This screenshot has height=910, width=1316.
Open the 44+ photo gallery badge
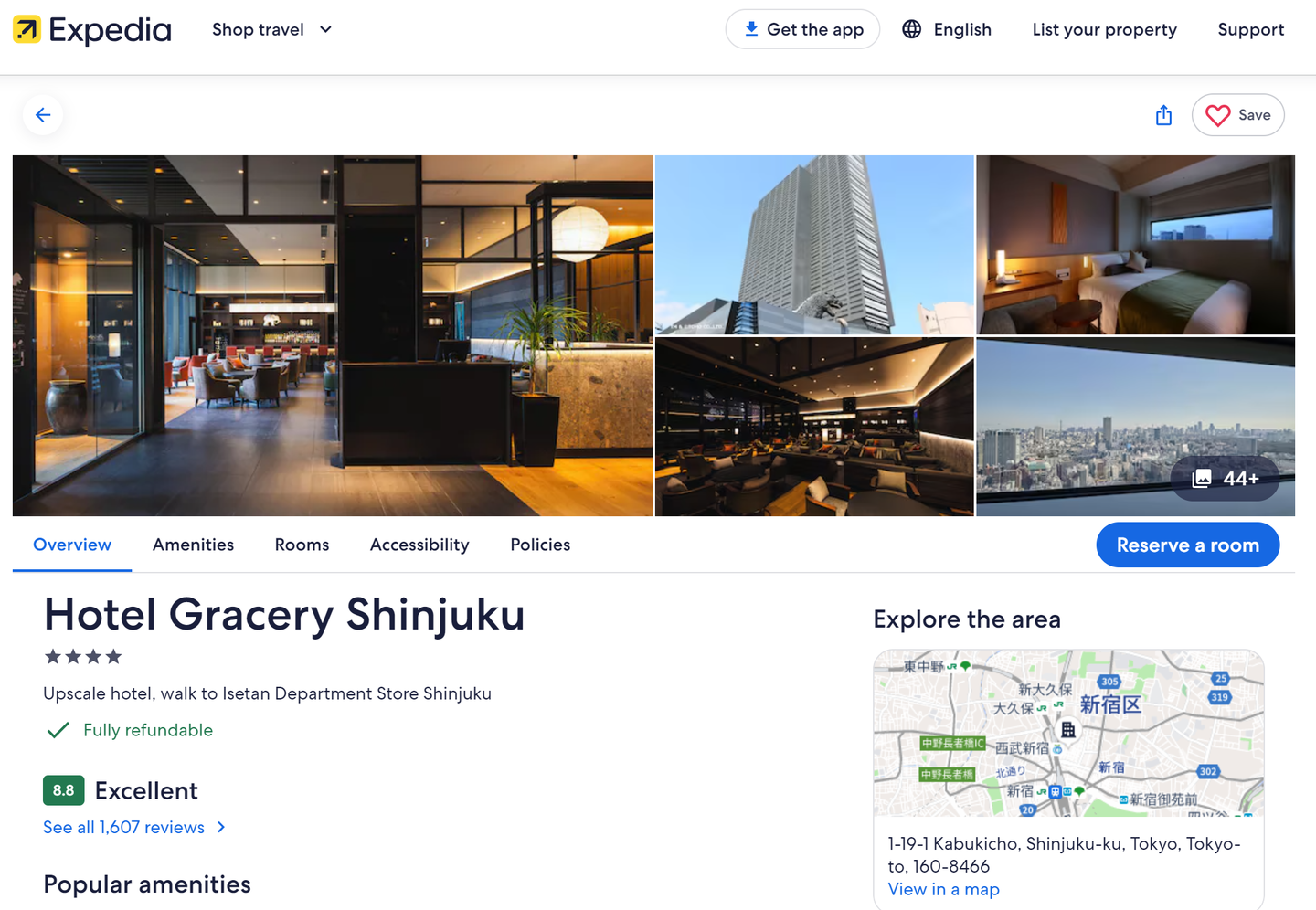tap(1226, 479)
